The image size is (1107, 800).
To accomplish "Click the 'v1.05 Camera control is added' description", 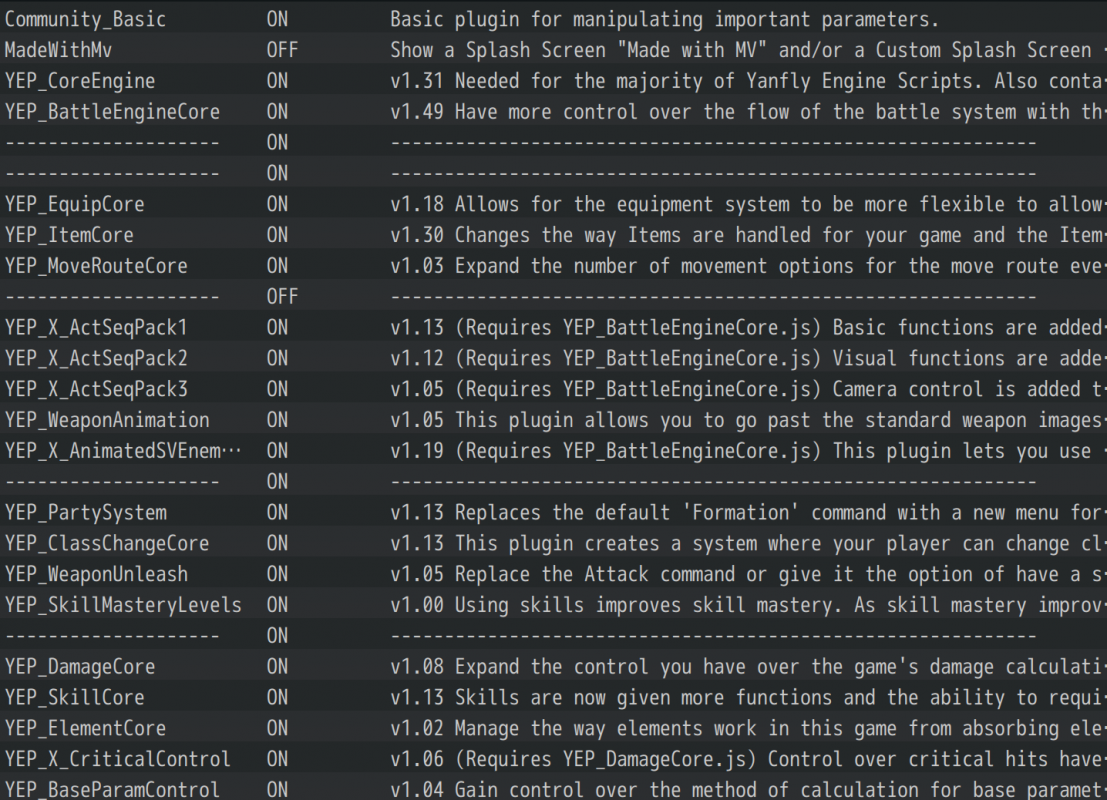I will pyautogui.click(x=747, y=389).
